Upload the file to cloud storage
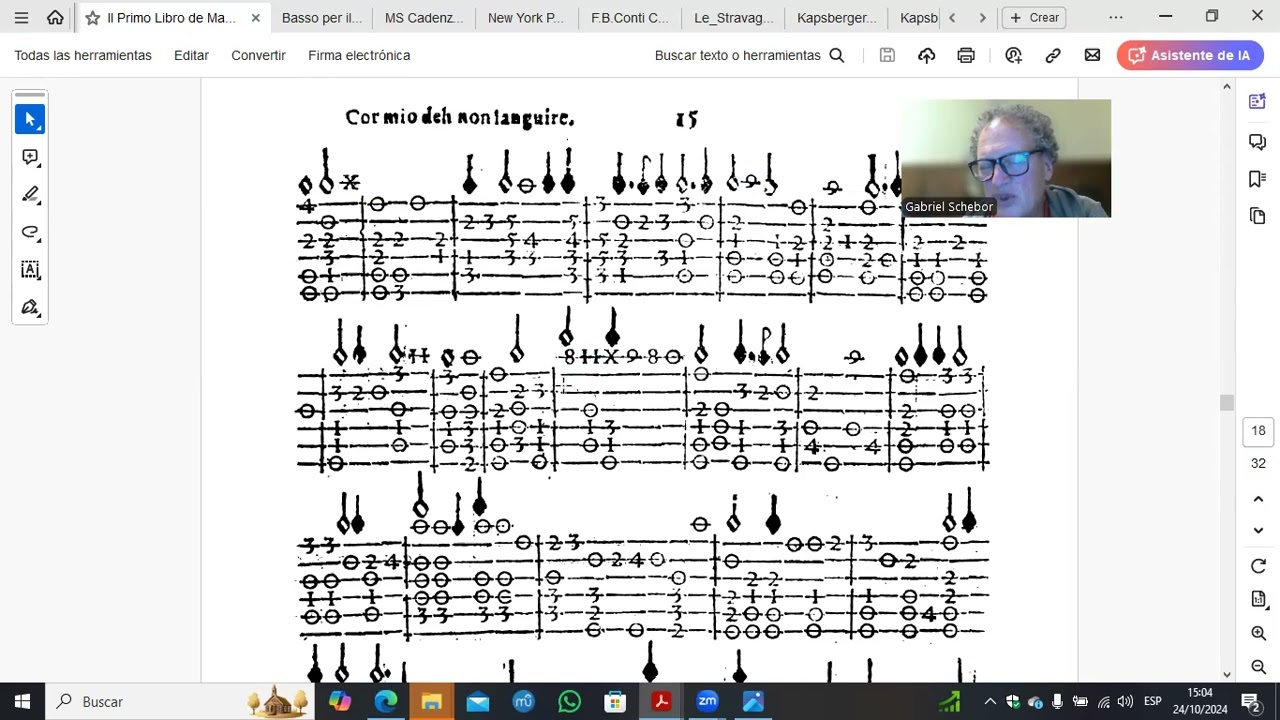 927,55
